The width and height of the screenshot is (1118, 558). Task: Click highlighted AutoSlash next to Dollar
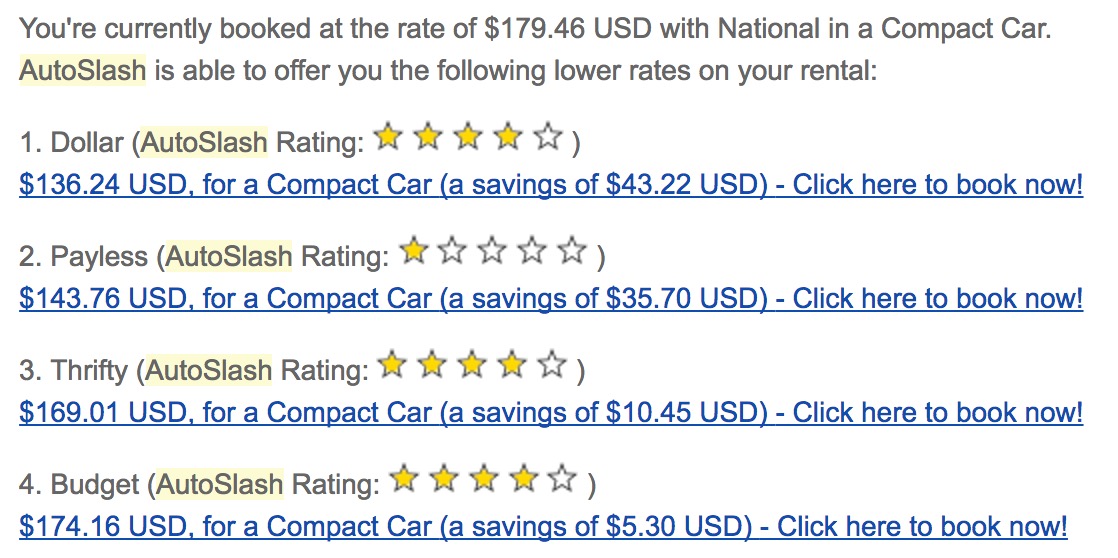click(204, 143)
